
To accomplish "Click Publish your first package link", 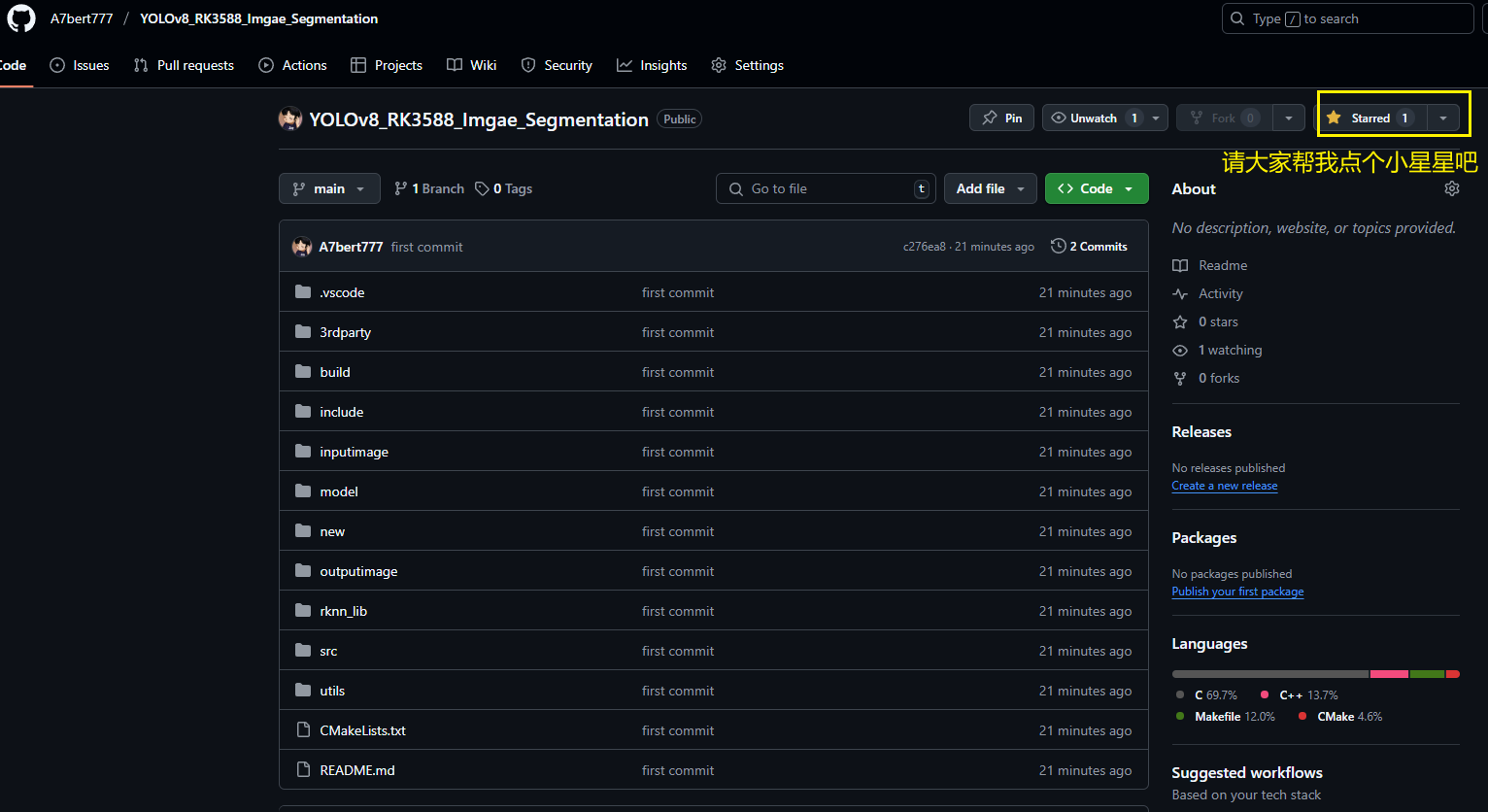I will [1237, 592].
